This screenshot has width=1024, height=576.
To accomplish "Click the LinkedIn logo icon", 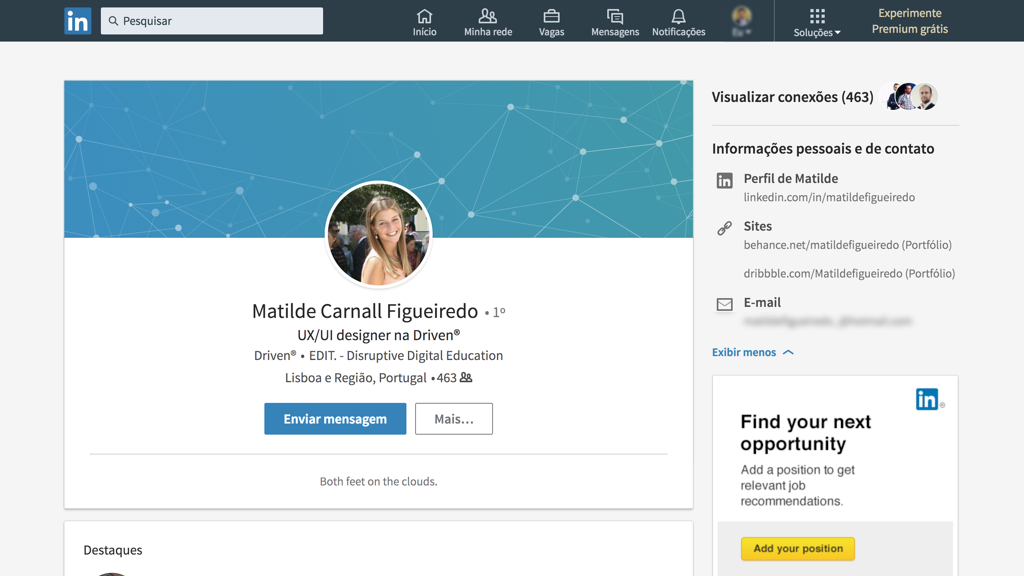I will tap(77, 21).
